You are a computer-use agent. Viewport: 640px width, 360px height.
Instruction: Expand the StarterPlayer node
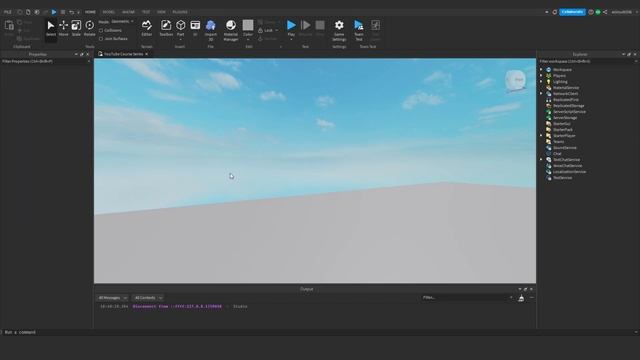pos(542,136)
